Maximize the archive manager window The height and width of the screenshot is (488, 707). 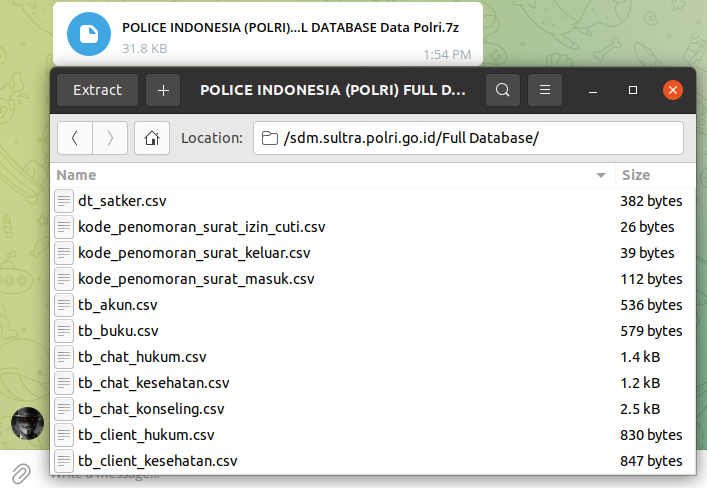pyautogui.click(x=633, y=90)
